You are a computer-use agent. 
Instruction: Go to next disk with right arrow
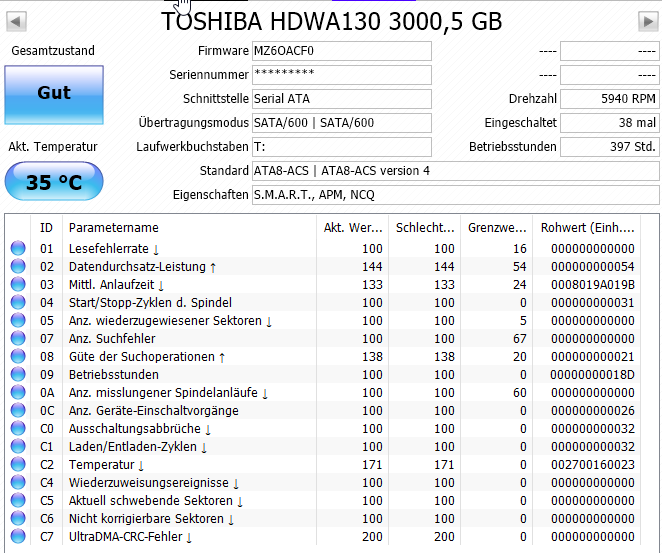point(648,21)
